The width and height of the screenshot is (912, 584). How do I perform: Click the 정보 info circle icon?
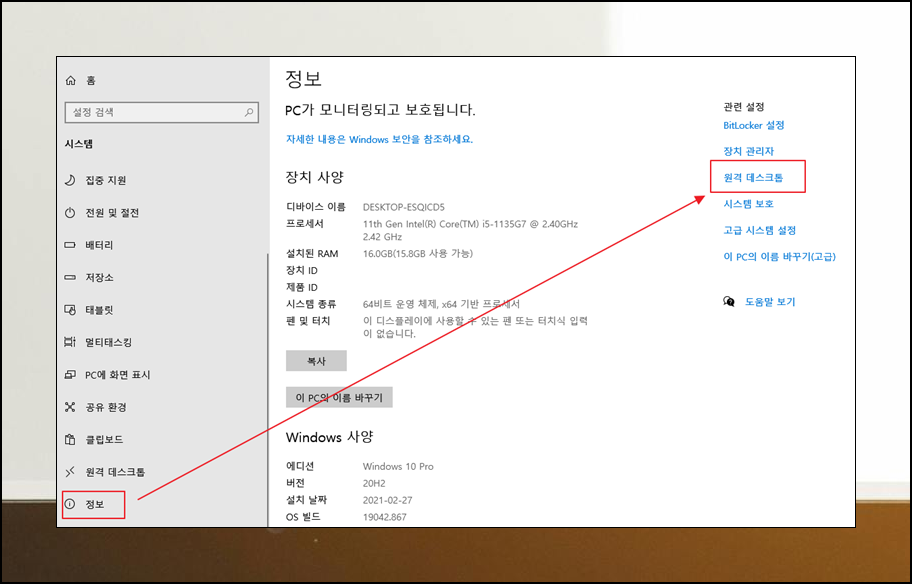click(70, 504)
